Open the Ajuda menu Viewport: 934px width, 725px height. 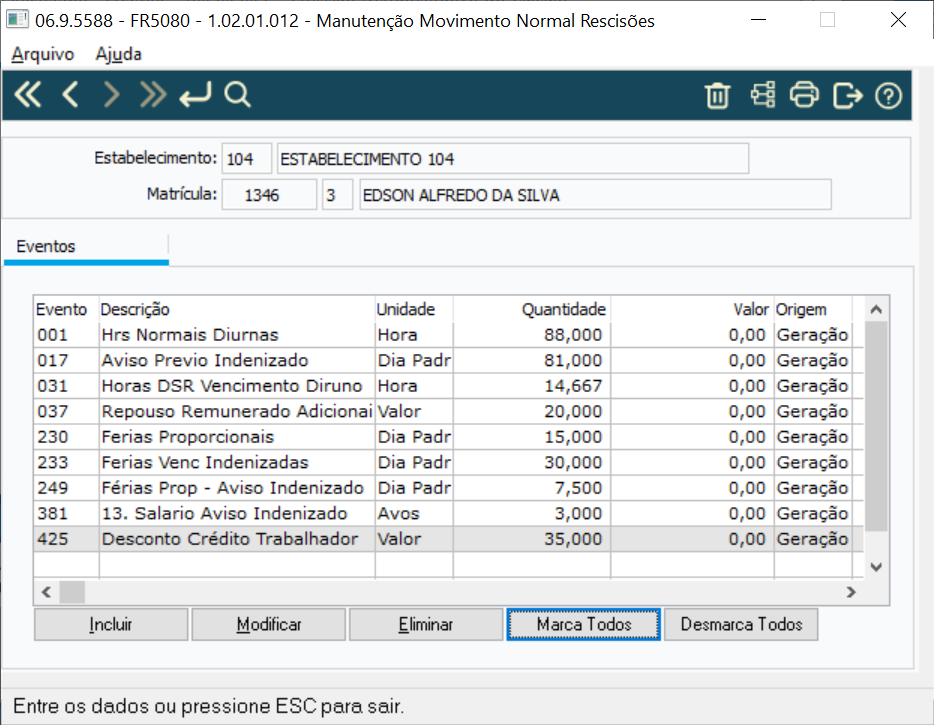click(x=119, y=54)
